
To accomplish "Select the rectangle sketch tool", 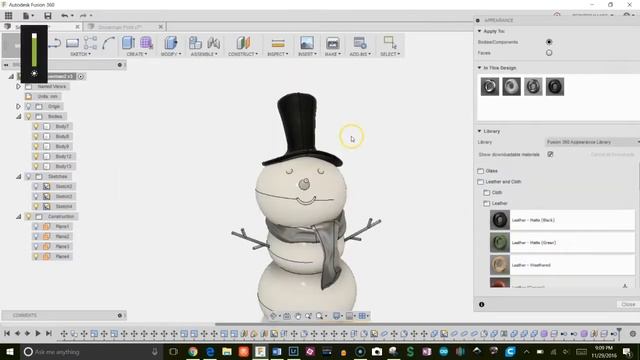I will tap(72, 43).
